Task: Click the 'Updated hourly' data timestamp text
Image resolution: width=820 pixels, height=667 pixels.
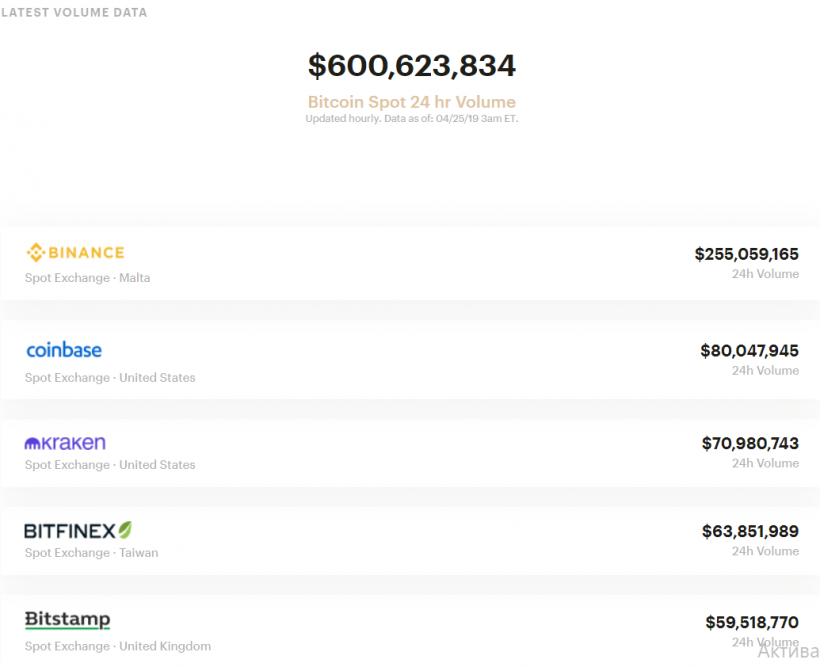Action: coord(411,118)
